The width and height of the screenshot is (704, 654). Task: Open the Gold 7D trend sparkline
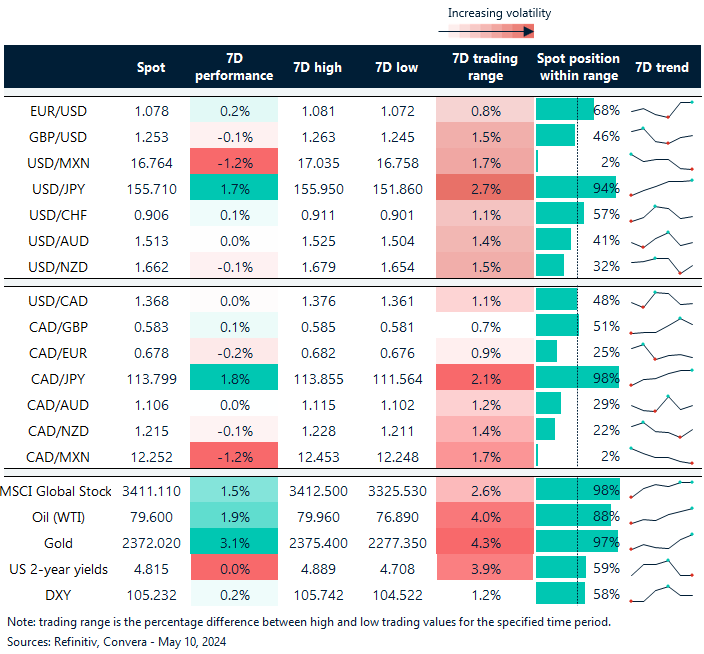661,542
